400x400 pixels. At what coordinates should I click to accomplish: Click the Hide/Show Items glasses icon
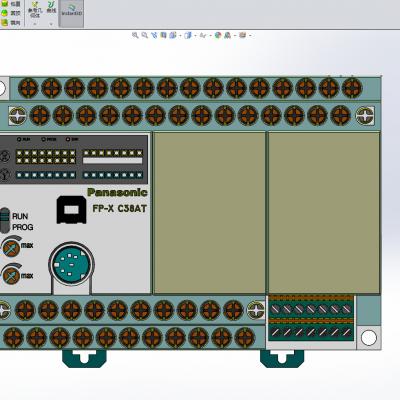click(203, 35)
